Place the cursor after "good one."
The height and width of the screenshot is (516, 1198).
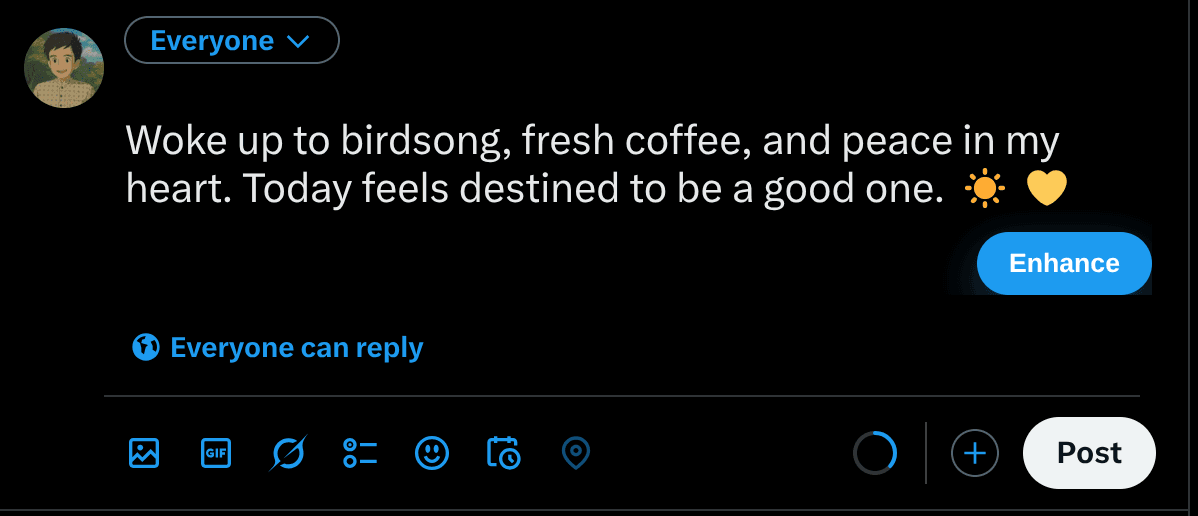pos(945,189)
